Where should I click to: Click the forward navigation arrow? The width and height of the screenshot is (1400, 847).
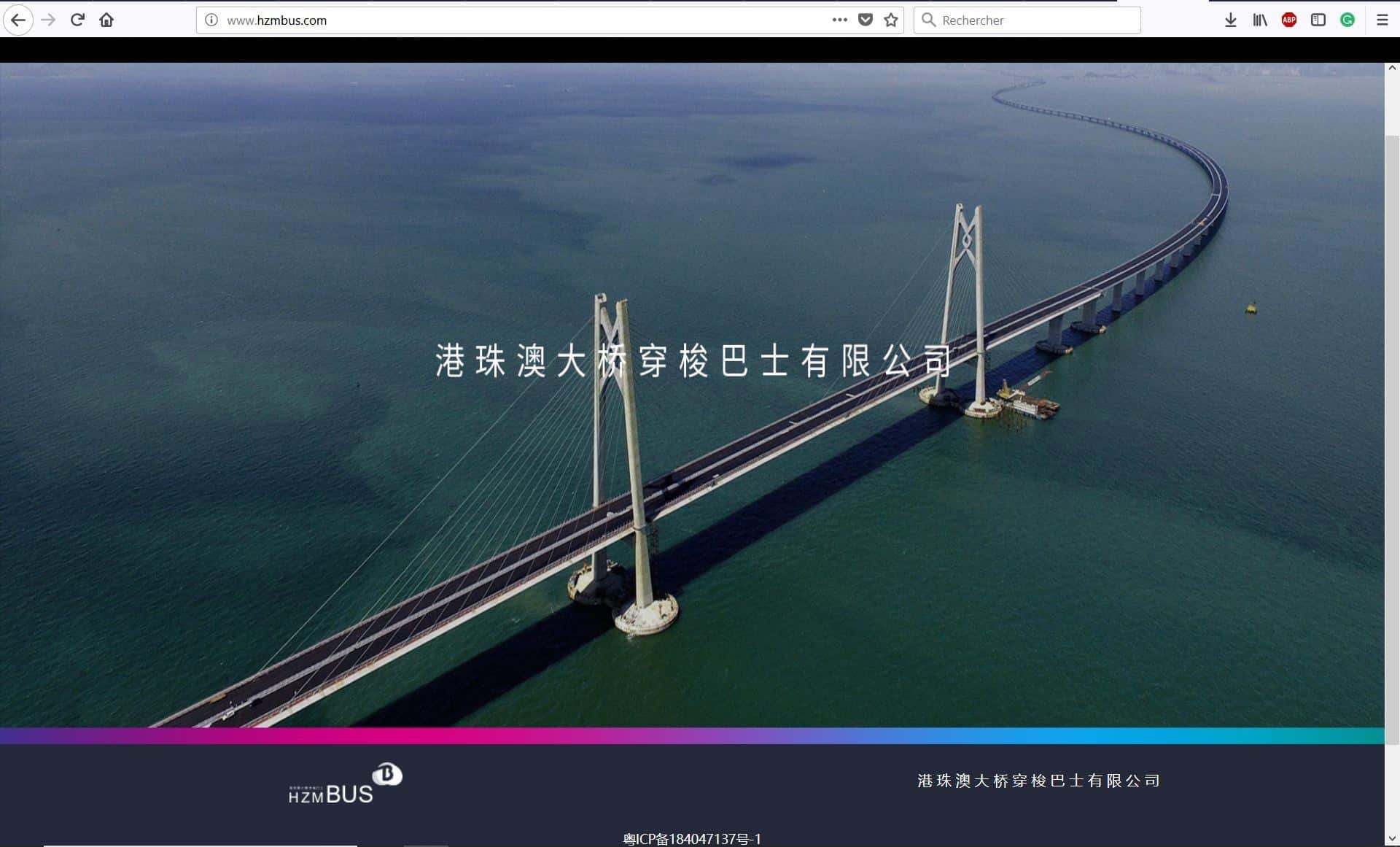point(49,20)
